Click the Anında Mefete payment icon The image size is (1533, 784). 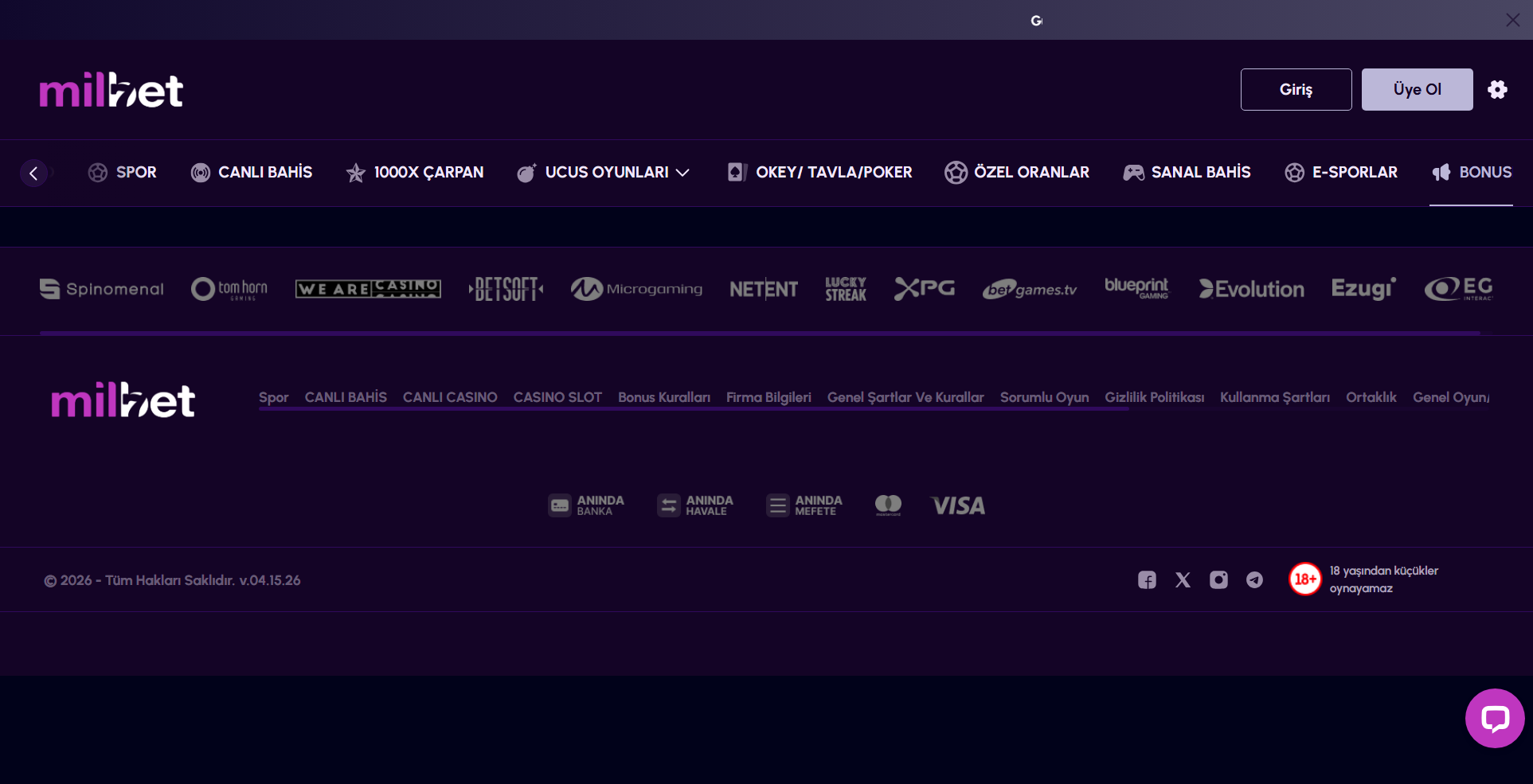pos(804,505)
